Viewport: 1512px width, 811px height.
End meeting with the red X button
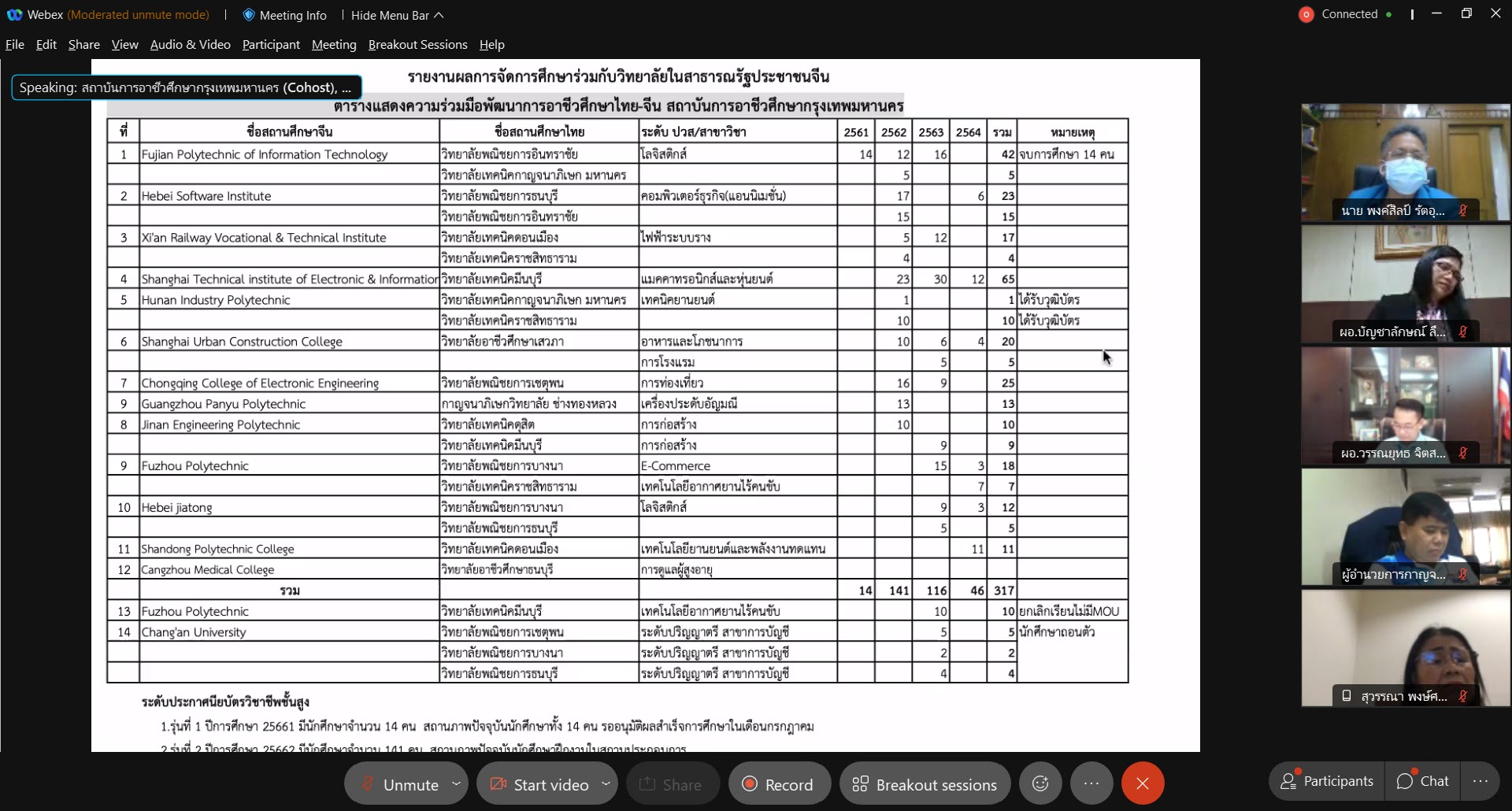click(x=1143, y=783)
